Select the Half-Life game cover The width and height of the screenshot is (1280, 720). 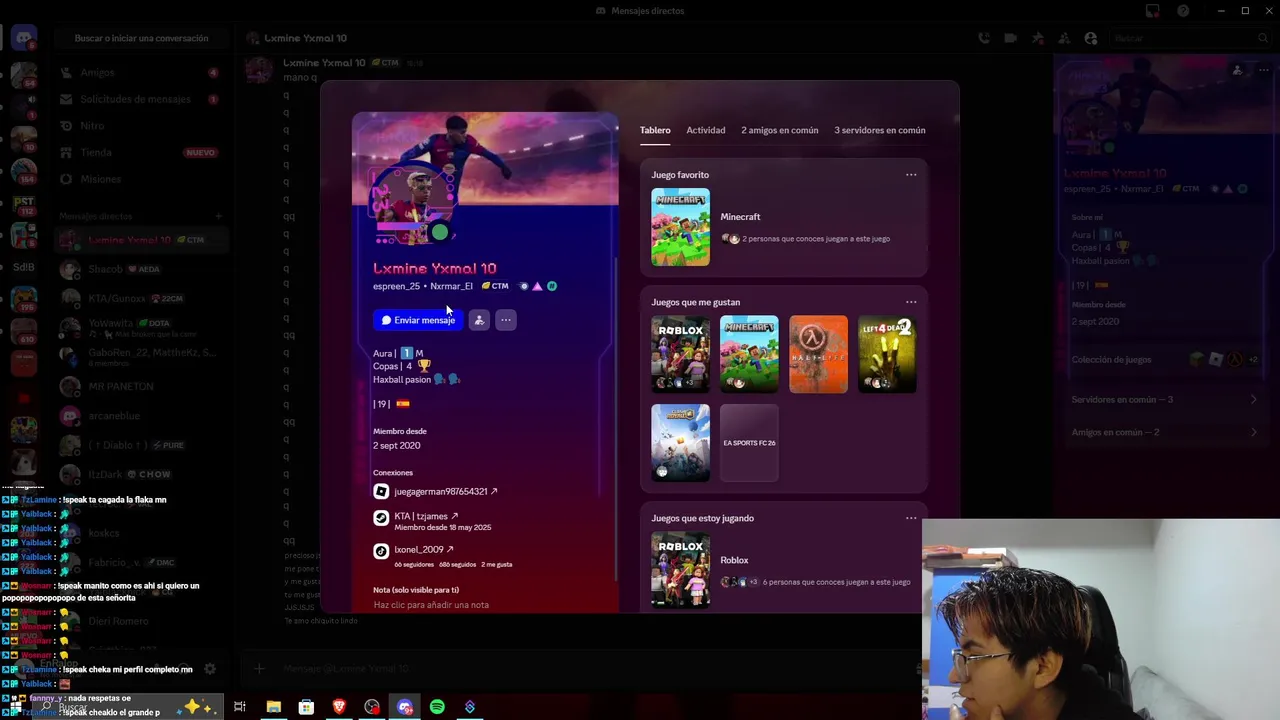coord(818,354)
